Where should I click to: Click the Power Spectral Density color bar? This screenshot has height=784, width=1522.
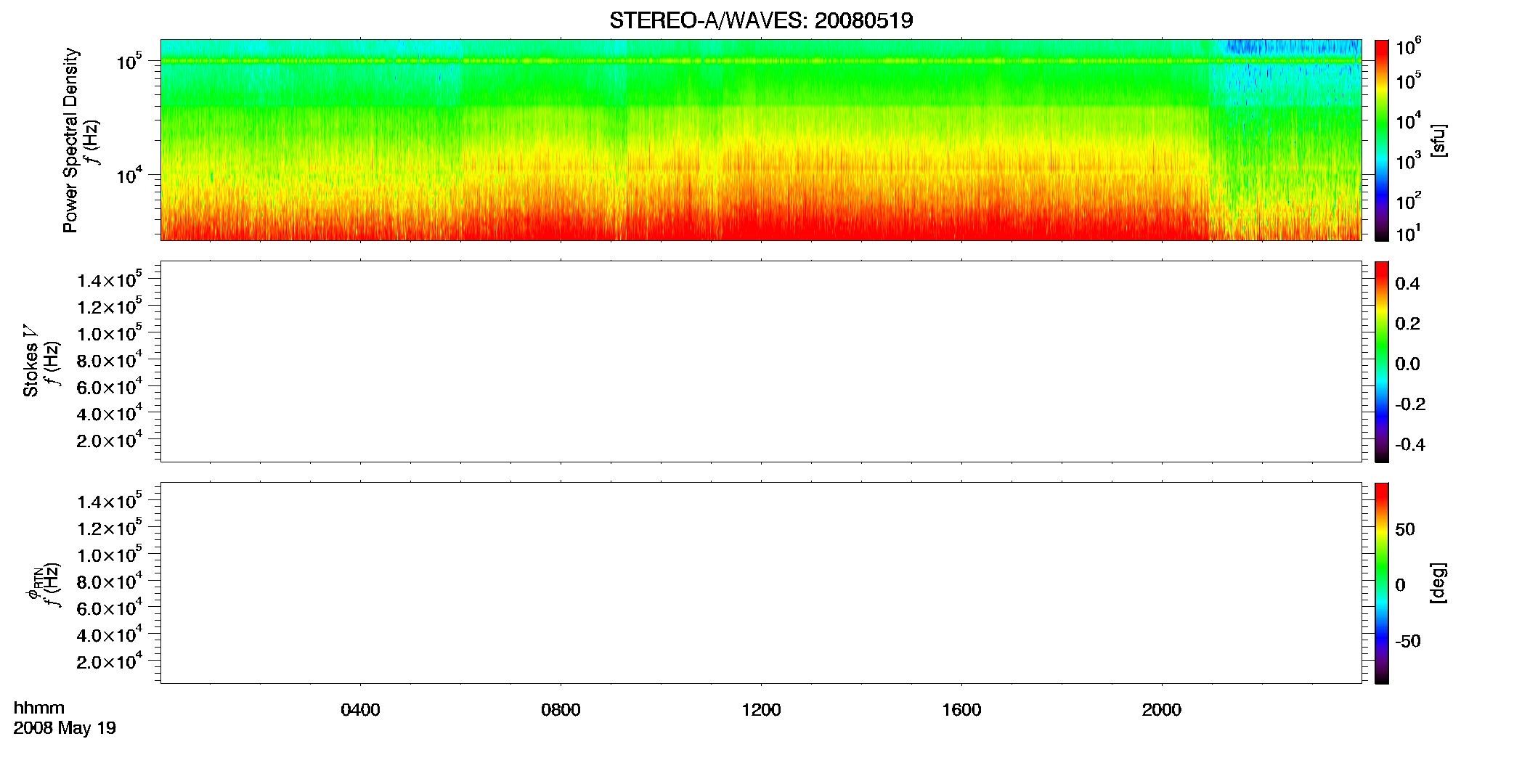point(1382,140)
